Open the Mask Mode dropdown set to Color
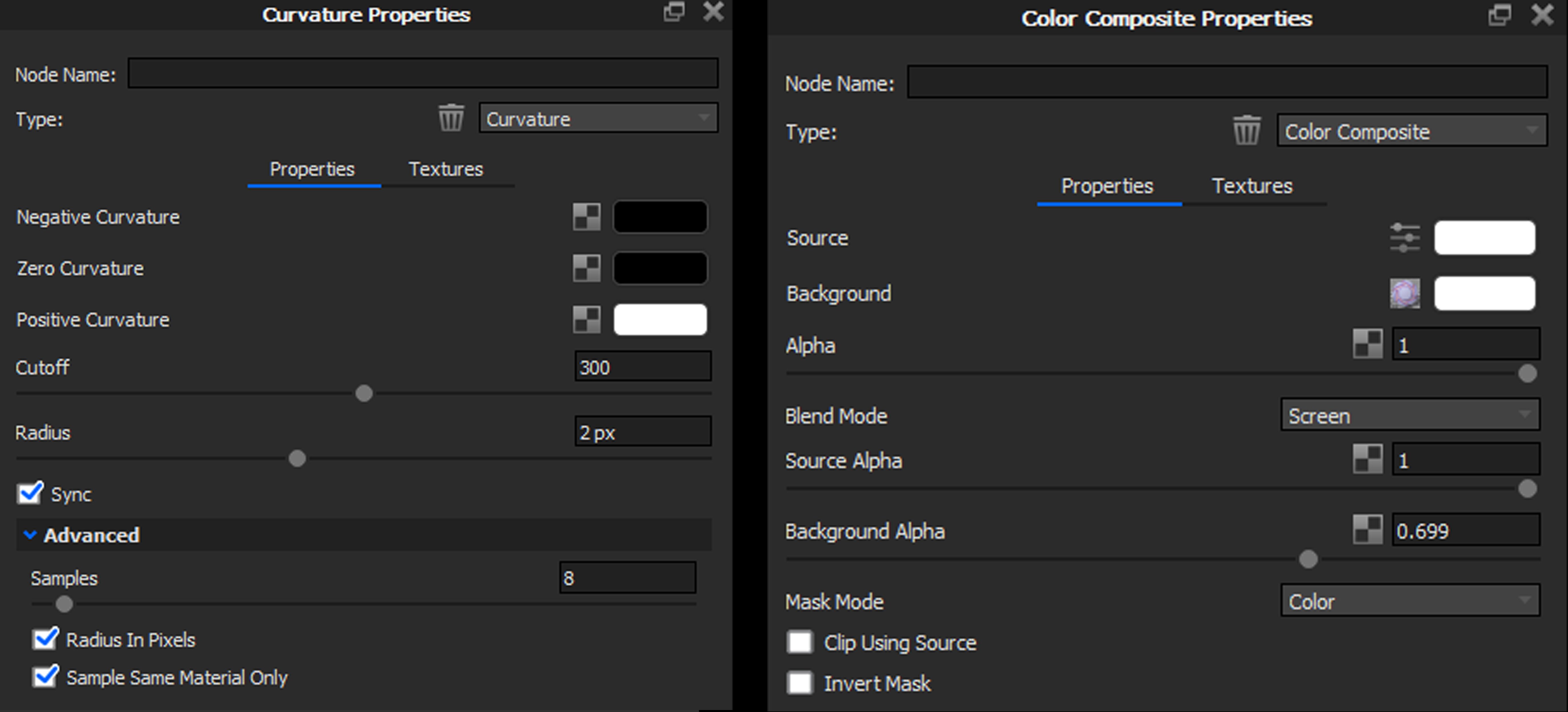 point(1410,601)
